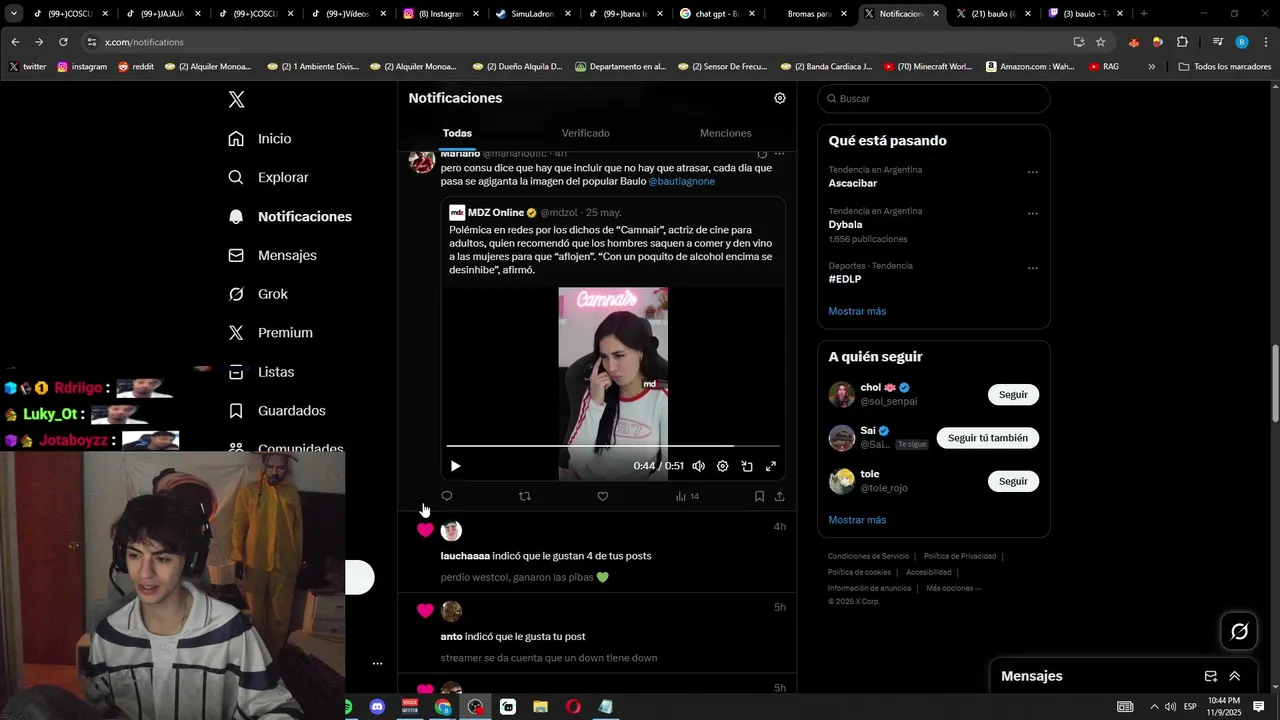The width and height of the screenshot is (1280, 720).
Task: Open more options for #EDLP trend
Action: [x=1033, y=268]
